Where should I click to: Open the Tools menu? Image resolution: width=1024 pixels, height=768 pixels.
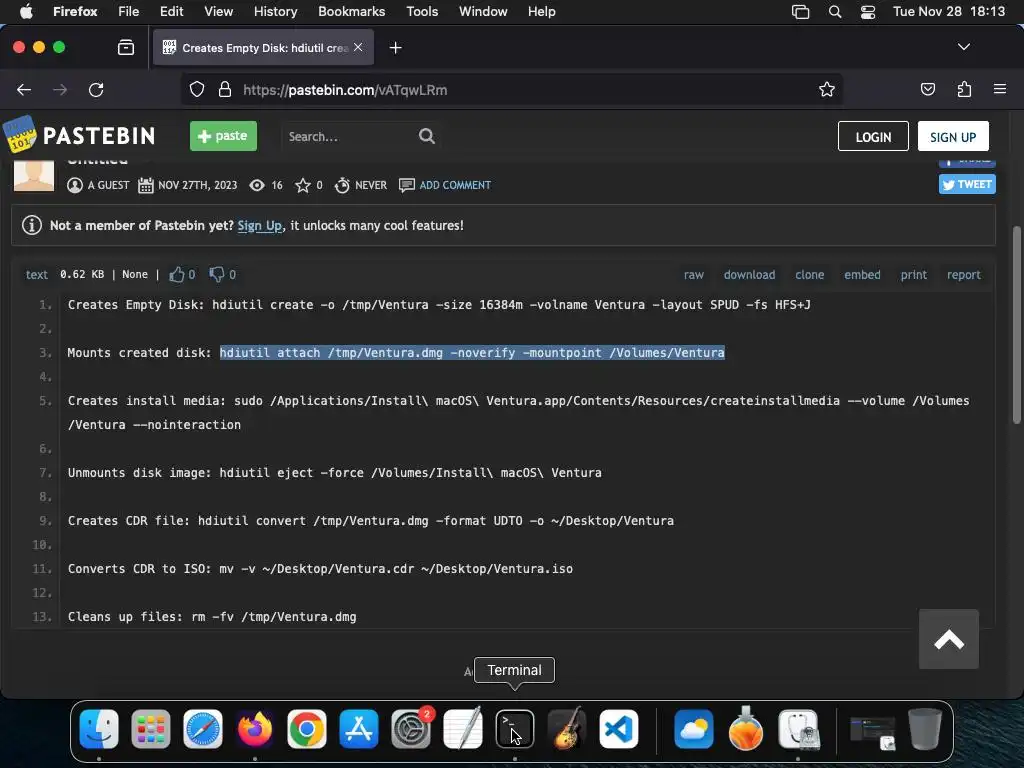(x=422, y=12)
